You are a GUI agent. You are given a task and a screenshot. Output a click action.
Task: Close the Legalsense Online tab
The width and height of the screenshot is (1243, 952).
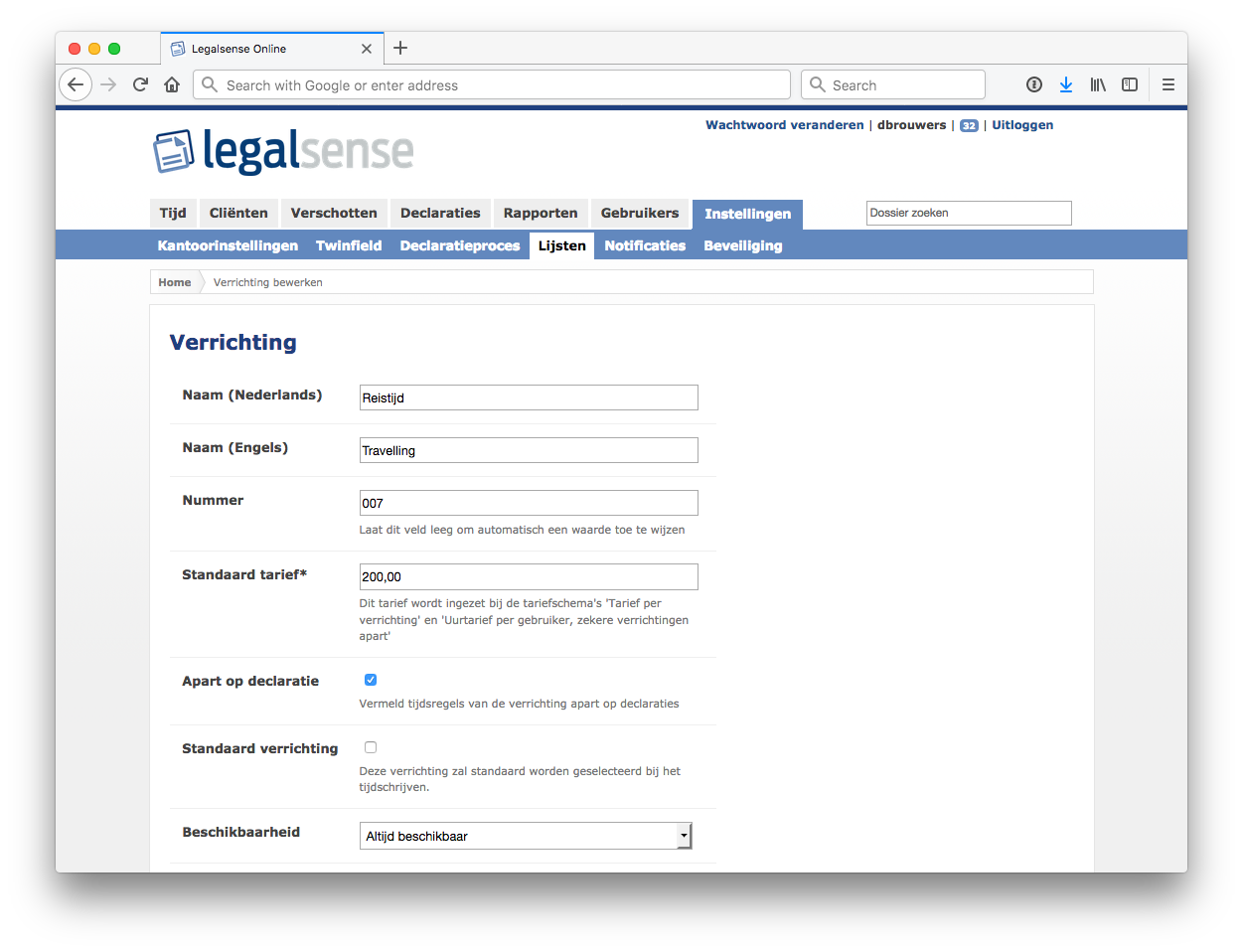click(367, 49)
